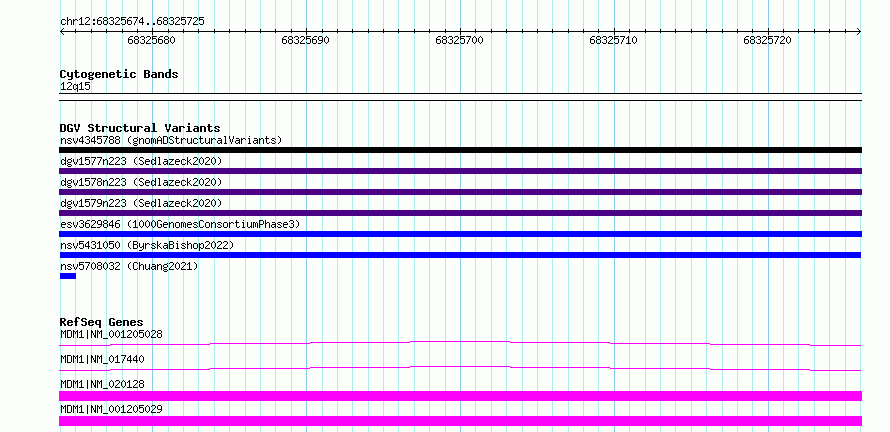Click the blue bar below nsv5431050
Viewport: 890px width, 432px height.
460,255
